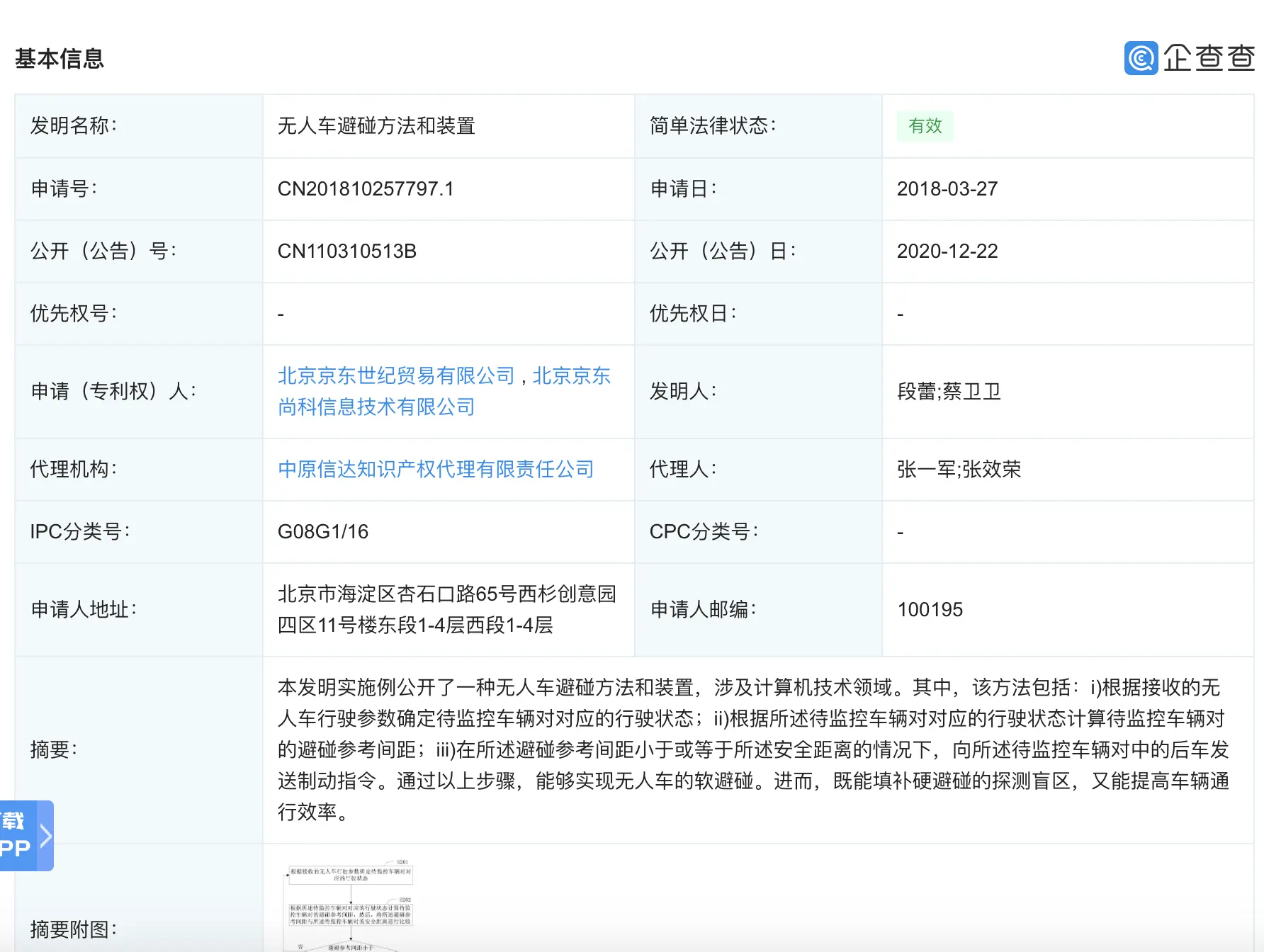The width and height of the screenshot is (1264, 952).
Task: Click the 优先权日 field label
Action: tap(693, 314)
